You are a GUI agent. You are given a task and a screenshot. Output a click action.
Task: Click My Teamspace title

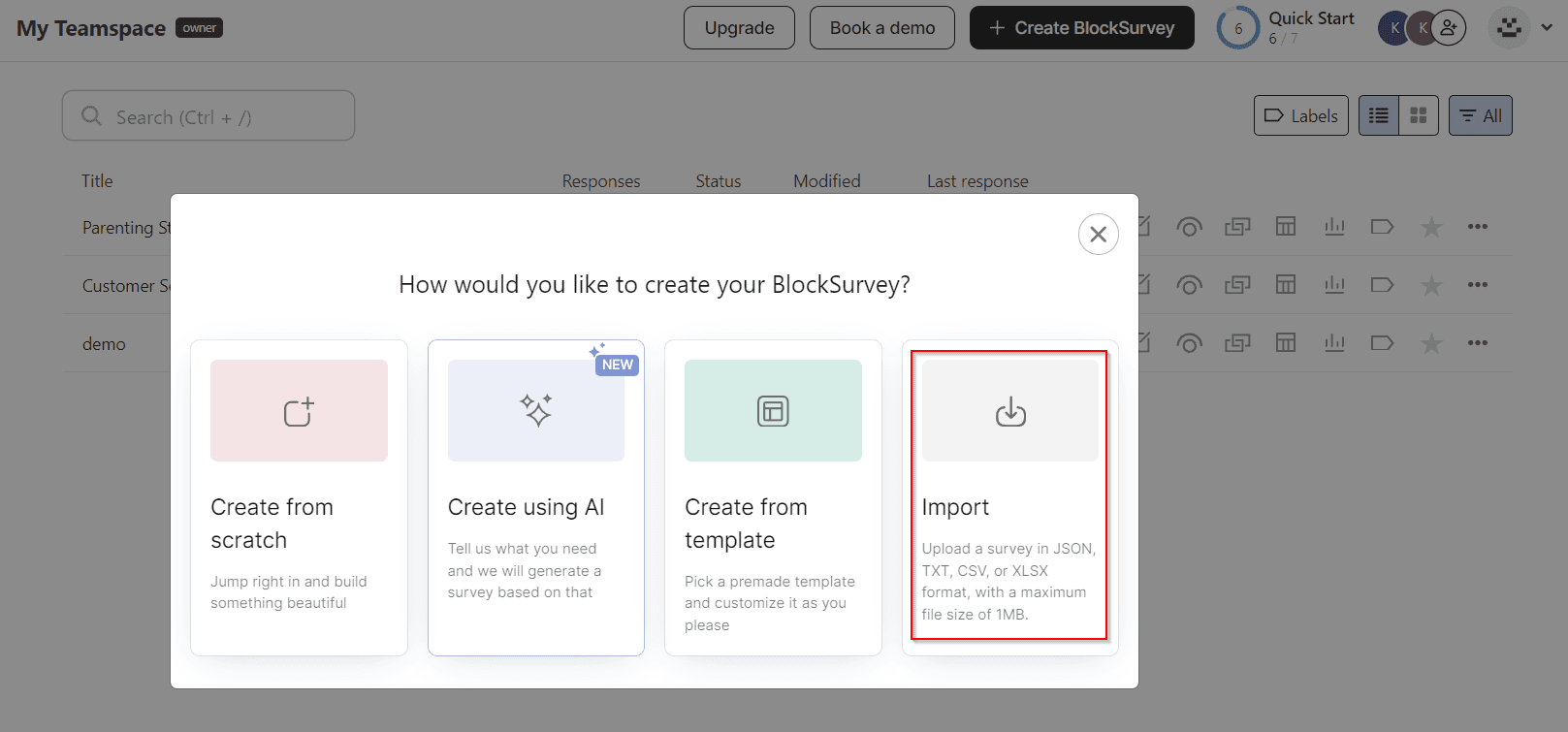pos(91,28)
